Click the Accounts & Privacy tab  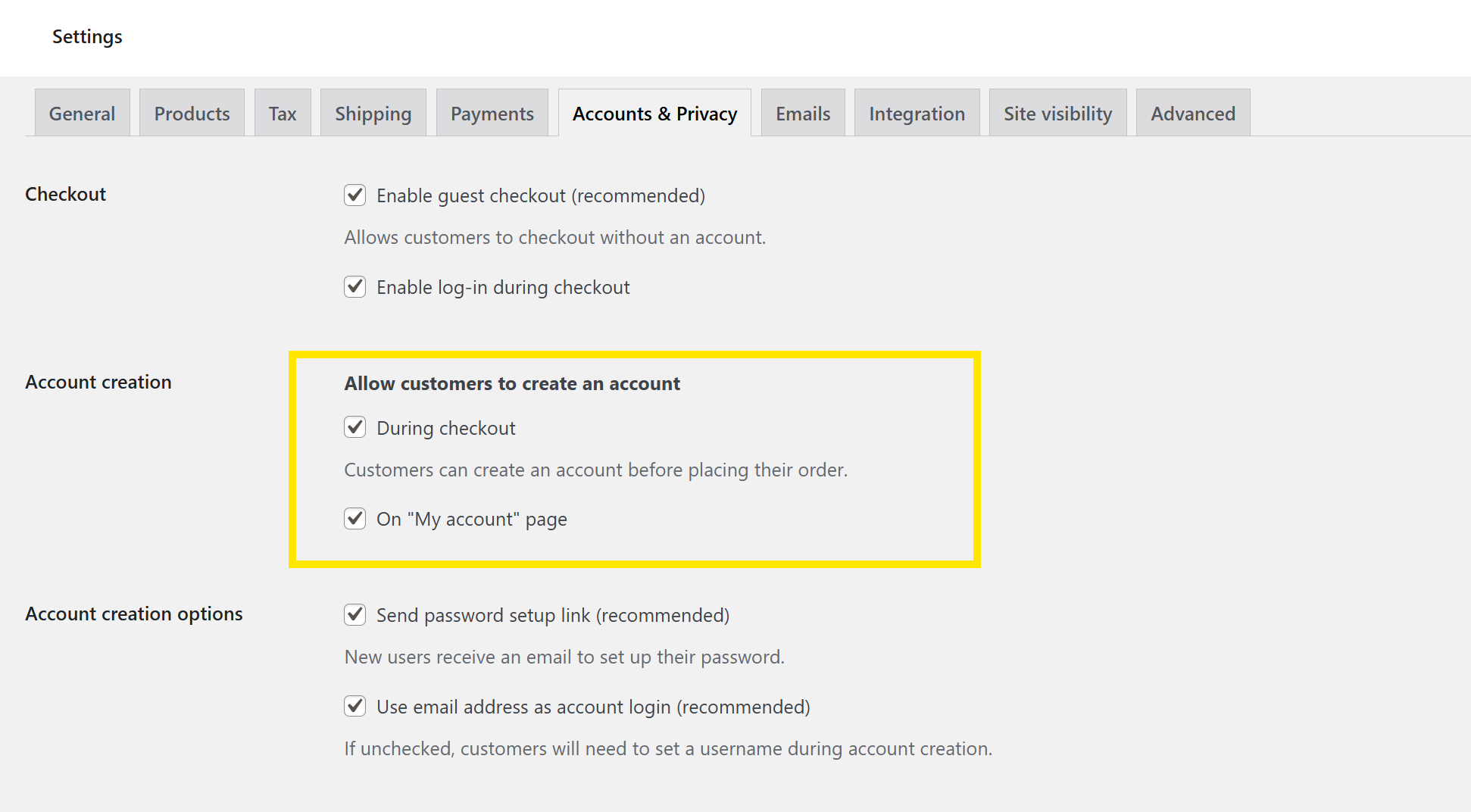click(x=654, y=113)
